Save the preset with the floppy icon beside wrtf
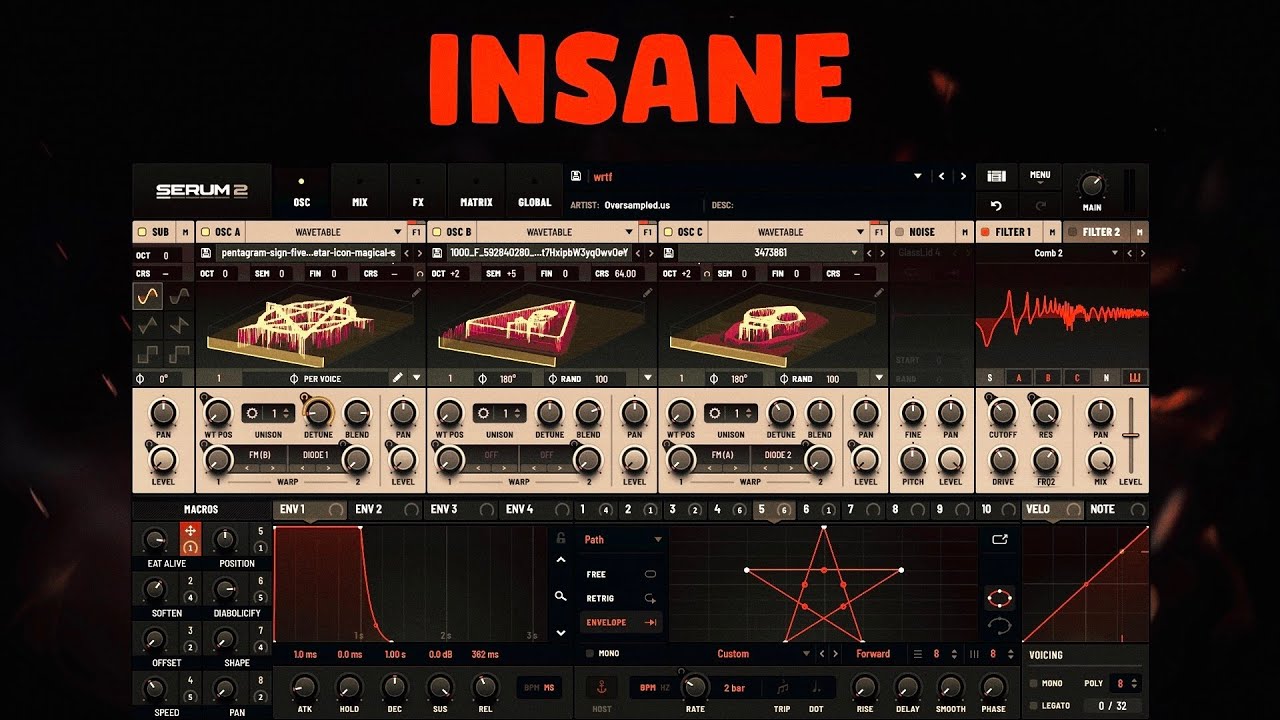This screenshot has height=720, width=1280. point(577,176)
